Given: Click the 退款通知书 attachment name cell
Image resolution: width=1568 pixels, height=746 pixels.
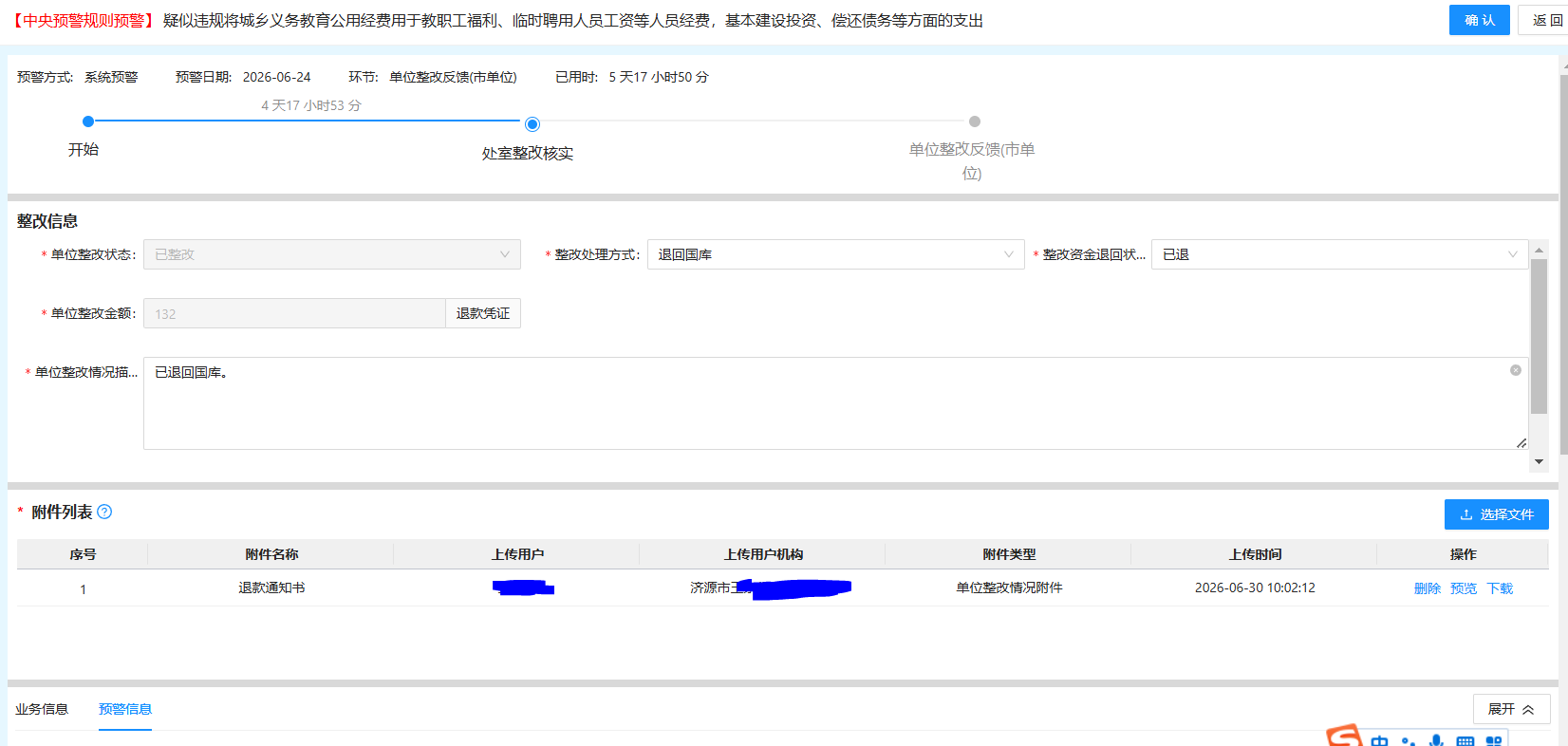Looking at the screenshot, I should (x=271, y=587).
